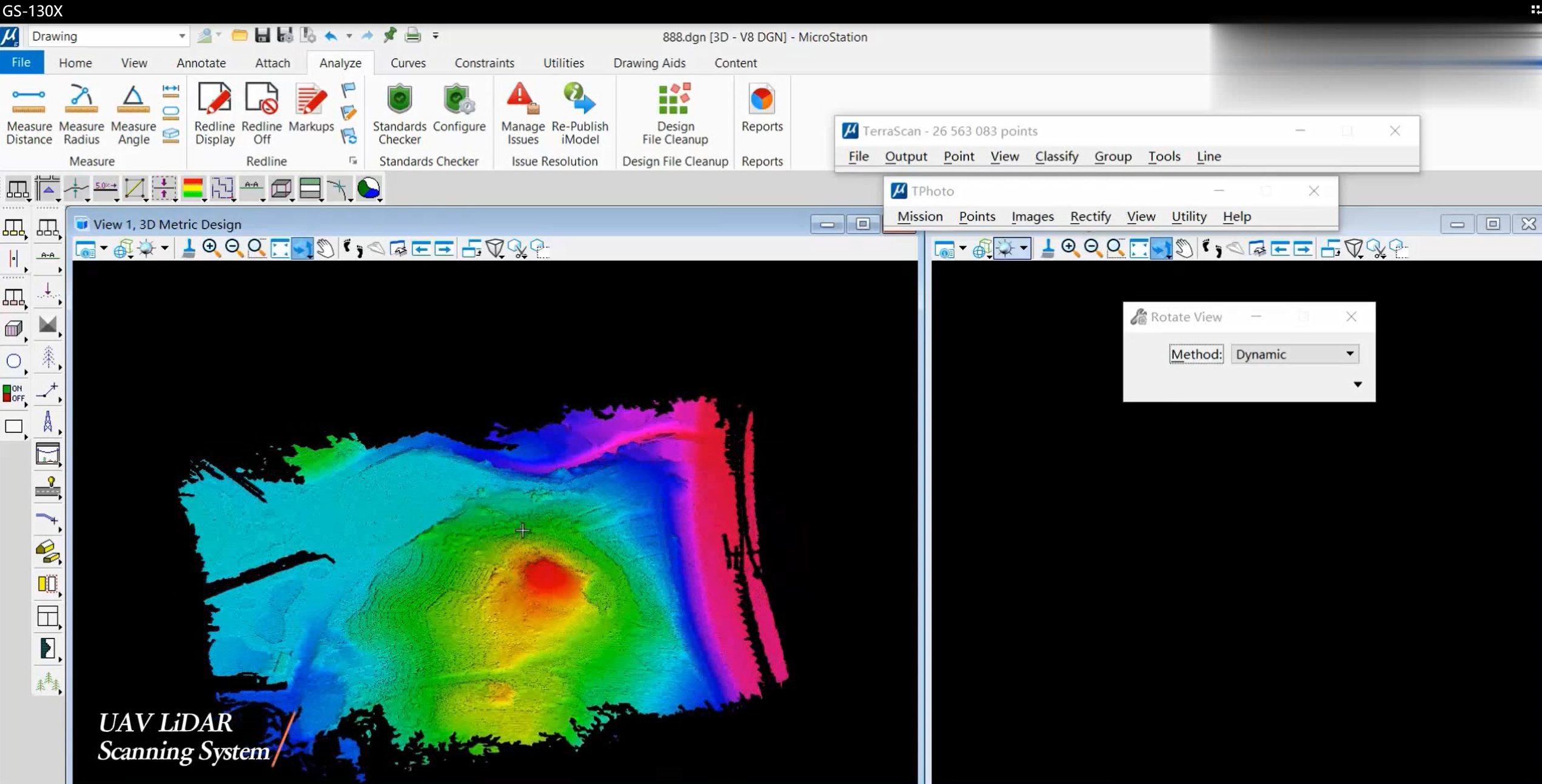
Task: Expand Rotate View extra settings arrow
Action: (1358, 384)
